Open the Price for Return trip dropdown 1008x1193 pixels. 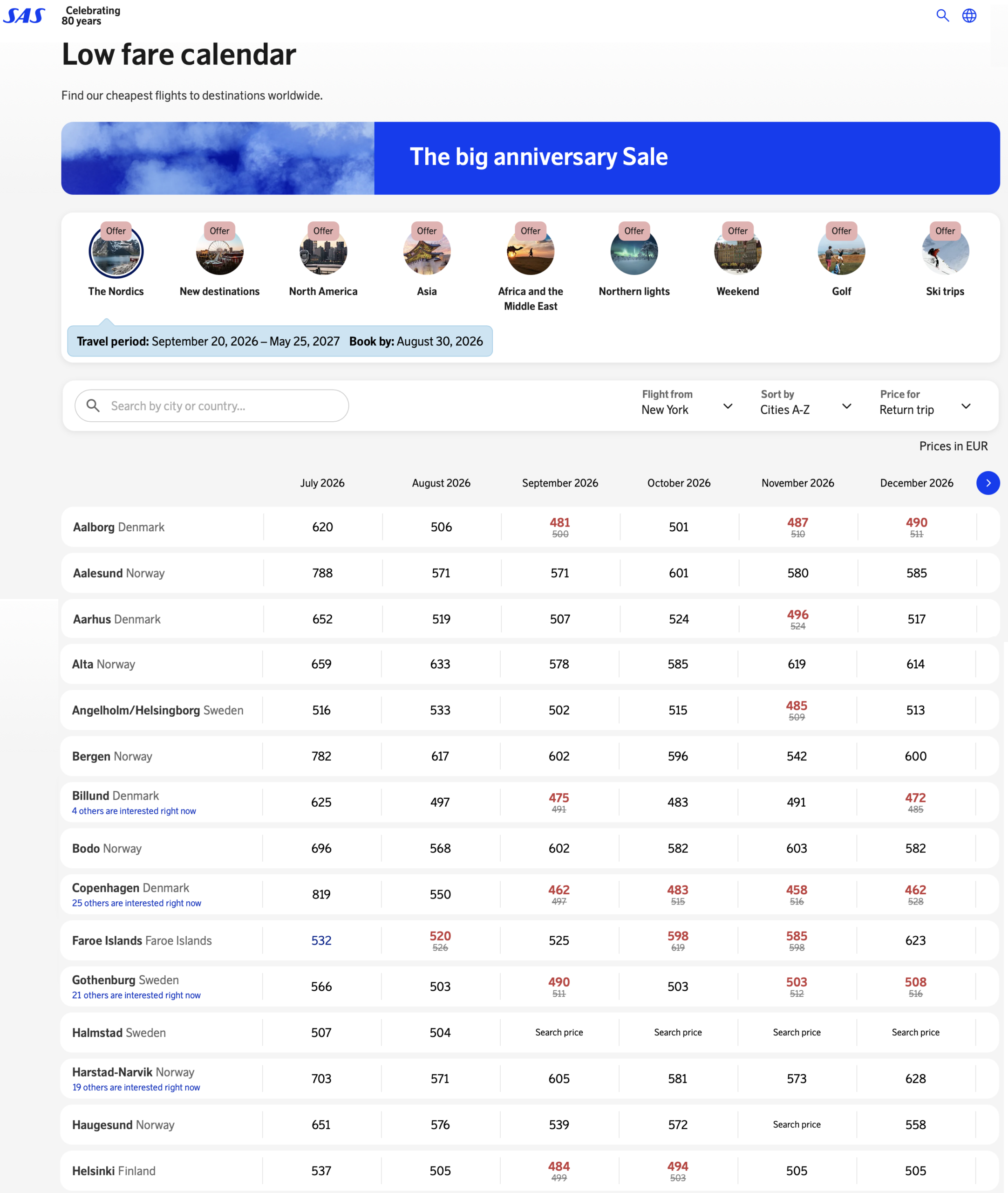[925, 403]
